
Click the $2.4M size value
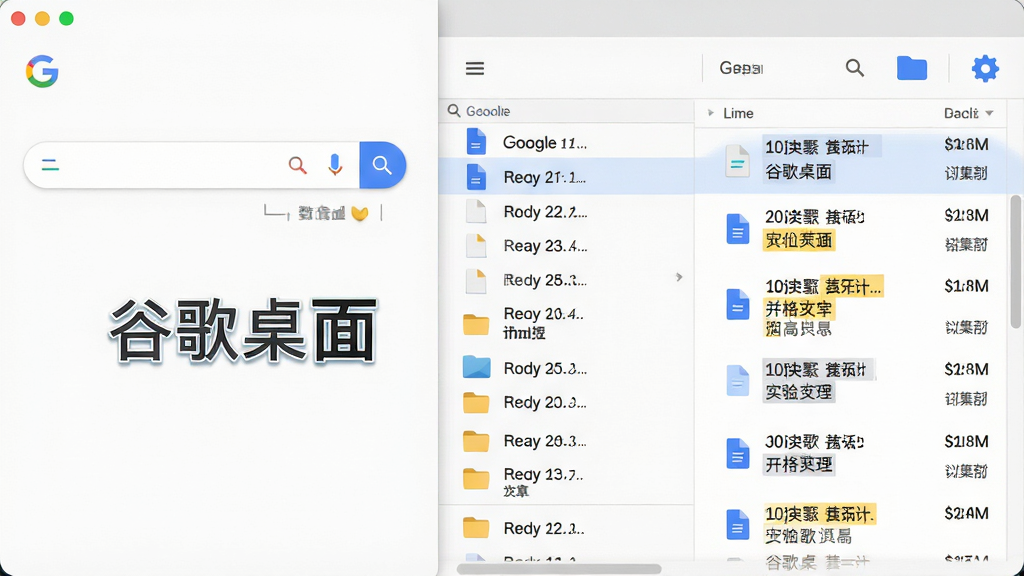(x=967, y=513)
